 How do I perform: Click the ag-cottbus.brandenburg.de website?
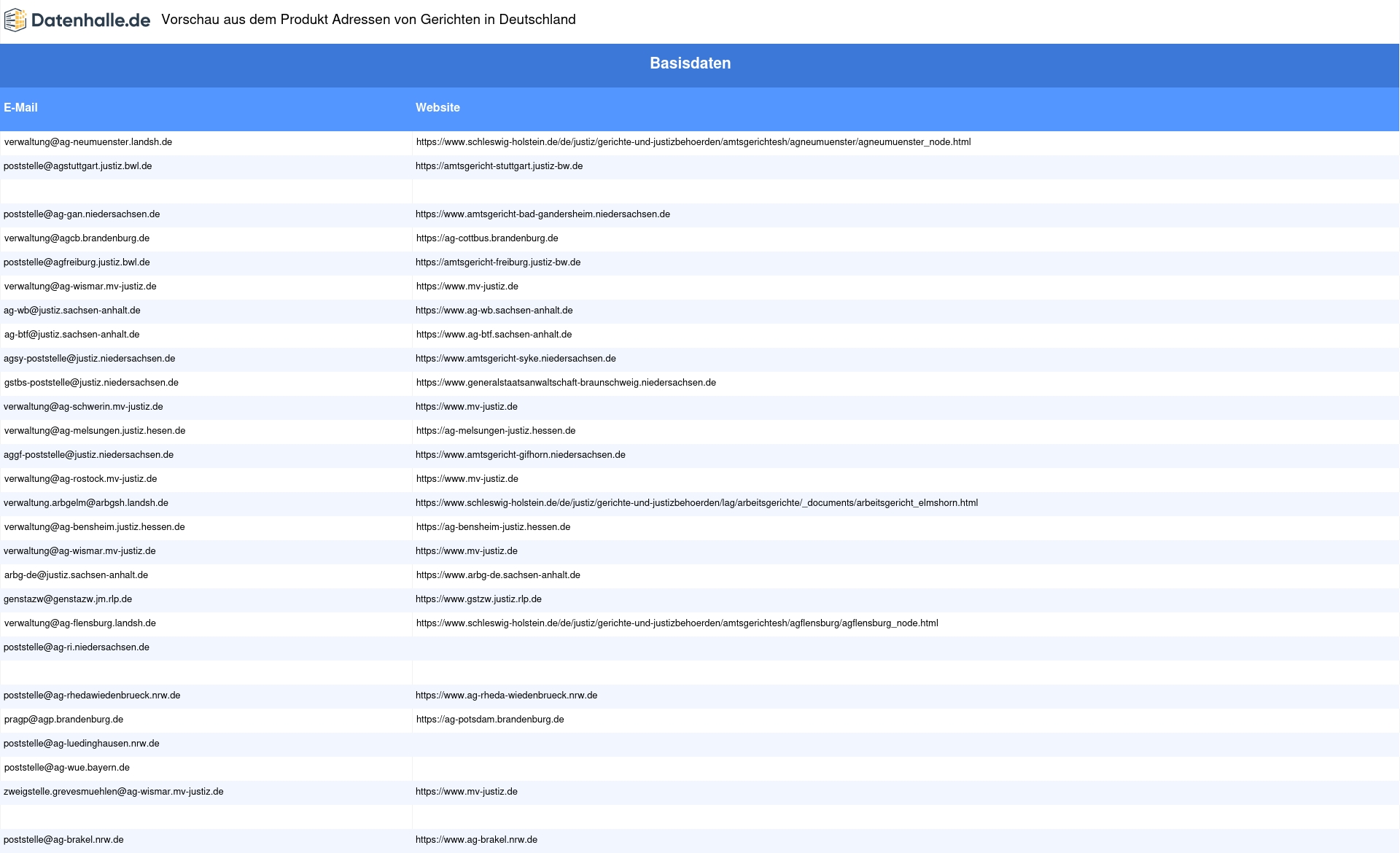[x=487, y=238]
